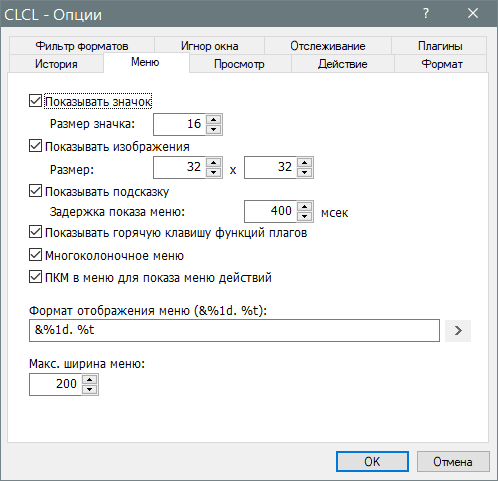Decrease image height with down arrow
Image resolution: width=498 pixels, height=481 pixels.
click(x=304, y=172)
